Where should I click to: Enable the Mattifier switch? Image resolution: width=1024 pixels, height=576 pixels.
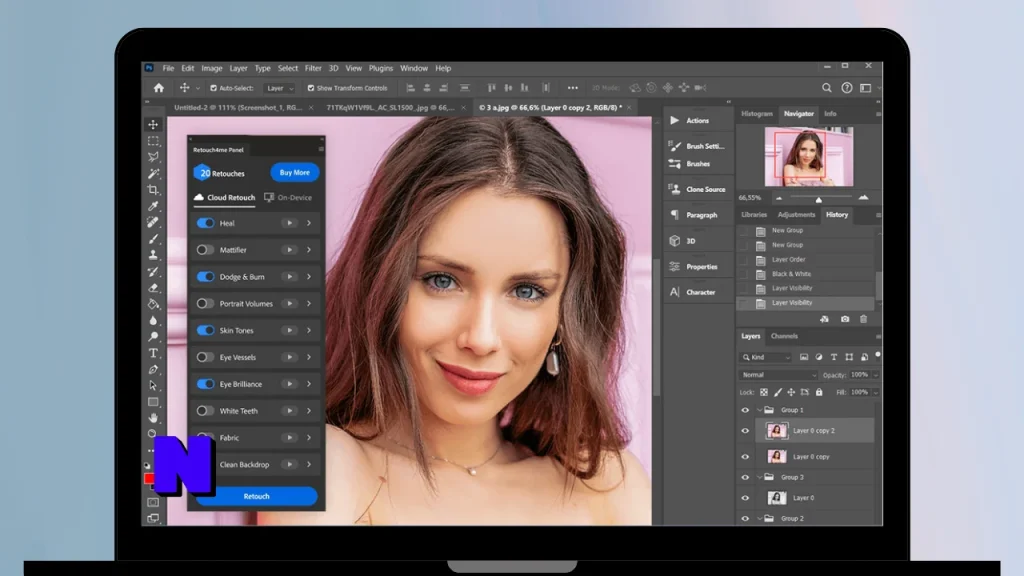(x=206, y=250)
